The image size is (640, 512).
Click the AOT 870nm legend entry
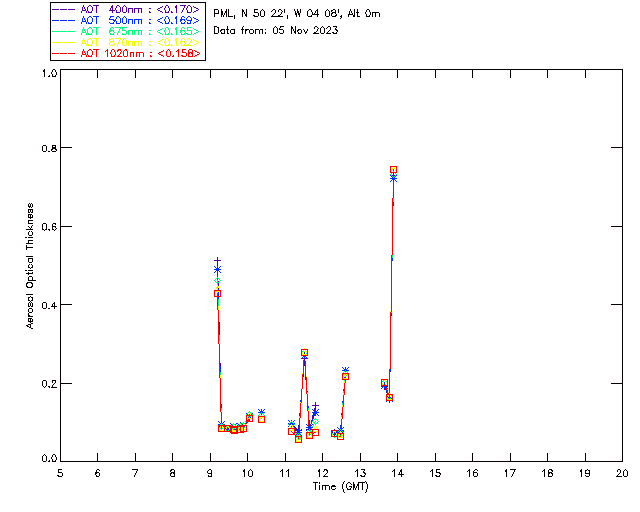tap(126, 42)
